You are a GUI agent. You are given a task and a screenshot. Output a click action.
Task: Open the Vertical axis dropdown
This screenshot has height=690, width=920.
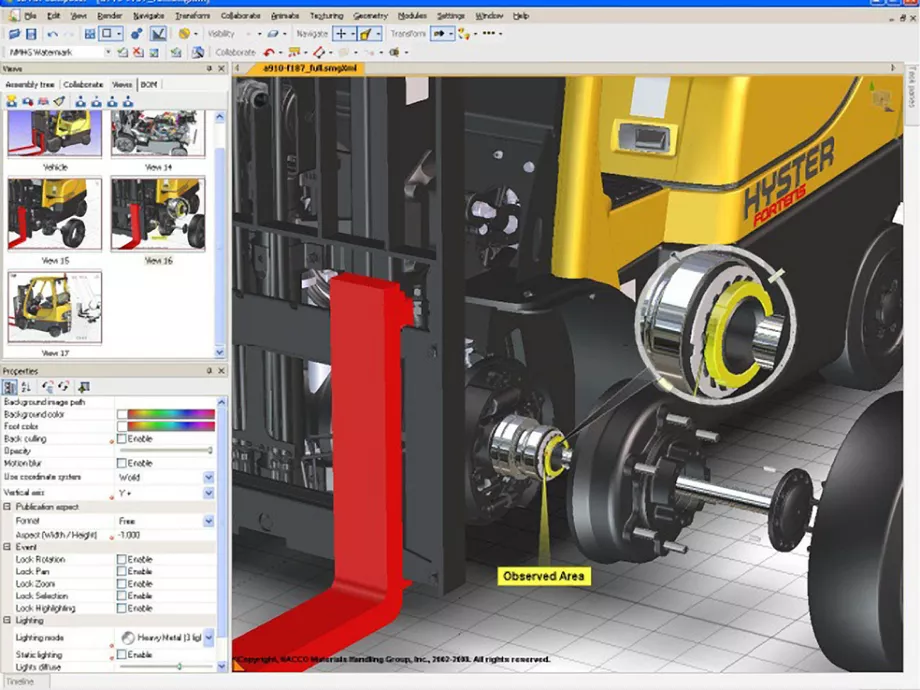(x=209, y=493)
